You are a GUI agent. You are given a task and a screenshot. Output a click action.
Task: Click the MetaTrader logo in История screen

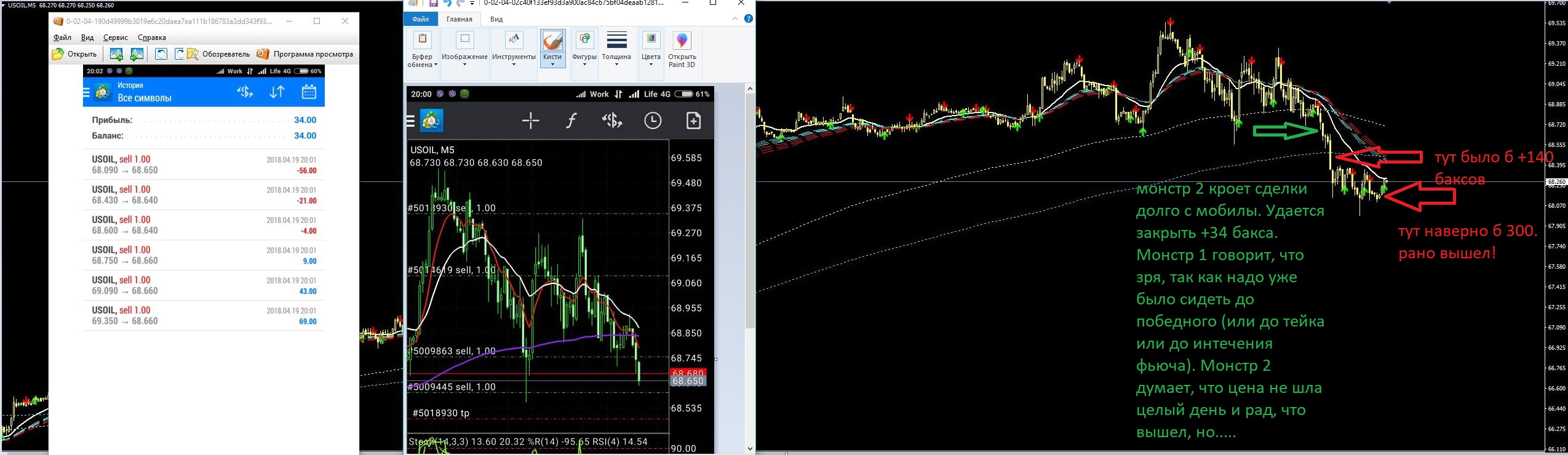pyautogui.click(x=103, y=92)
